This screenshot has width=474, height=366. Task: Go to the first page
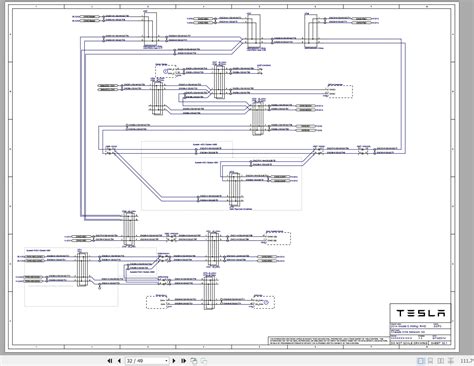[110, 361]
